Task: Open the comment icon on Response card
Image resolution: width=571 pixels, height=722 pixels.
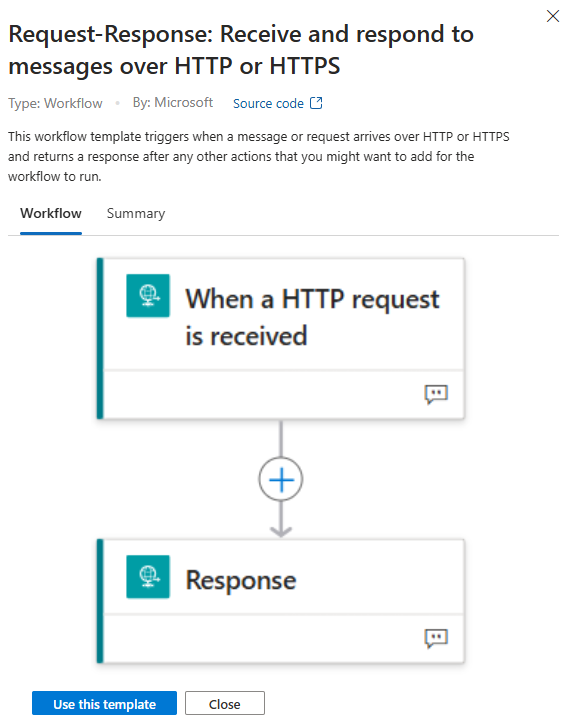Action: coord(436,638)
